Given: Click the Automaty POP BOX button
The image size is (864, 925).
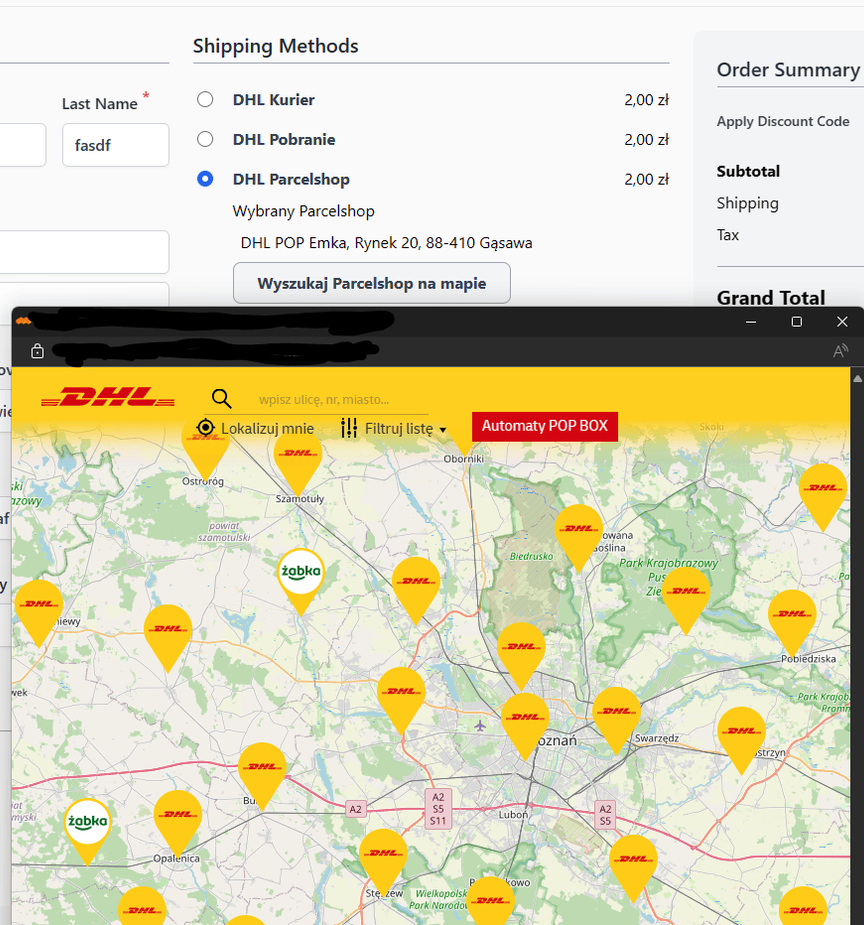Looking at the screenshot, I should (x=544, y=426).
